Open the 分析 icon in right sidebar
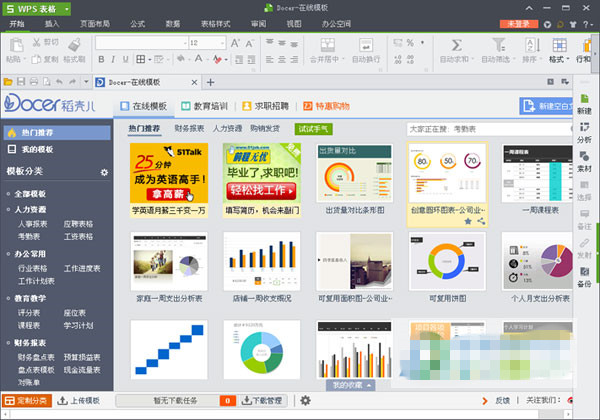The height and width of the screenshot is (420, 600). tap(584, 132)
